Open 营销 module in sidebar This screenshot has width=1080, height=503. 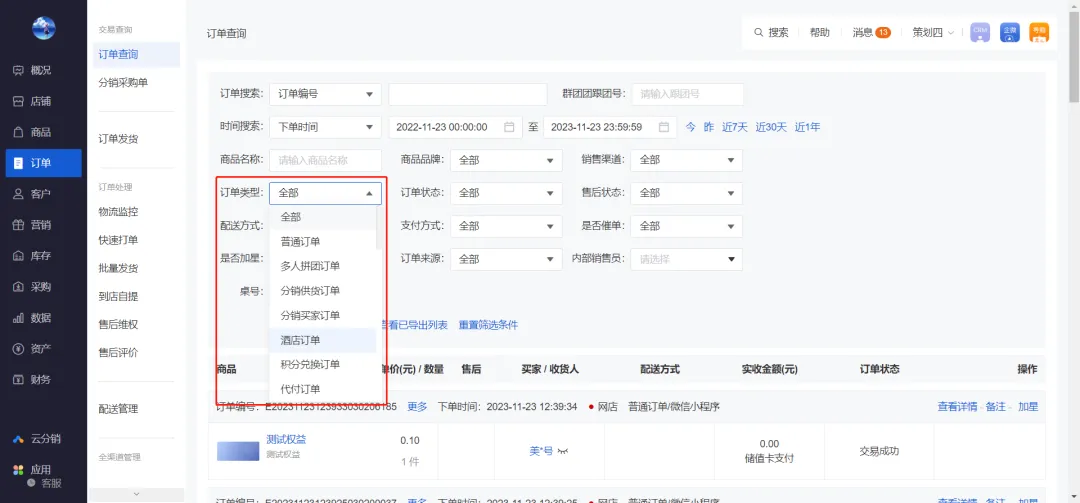(40, 225)
